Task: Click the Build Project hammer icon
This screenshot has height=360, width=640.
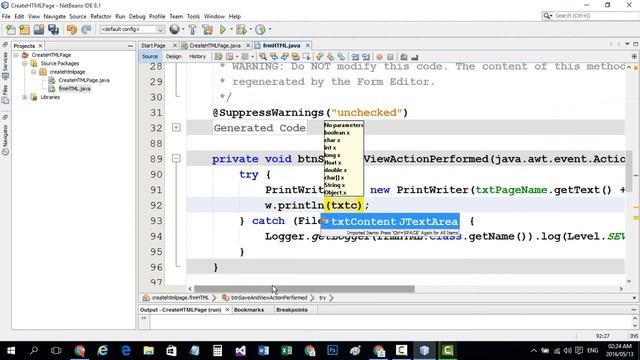Action: click(x=193, y=29)
